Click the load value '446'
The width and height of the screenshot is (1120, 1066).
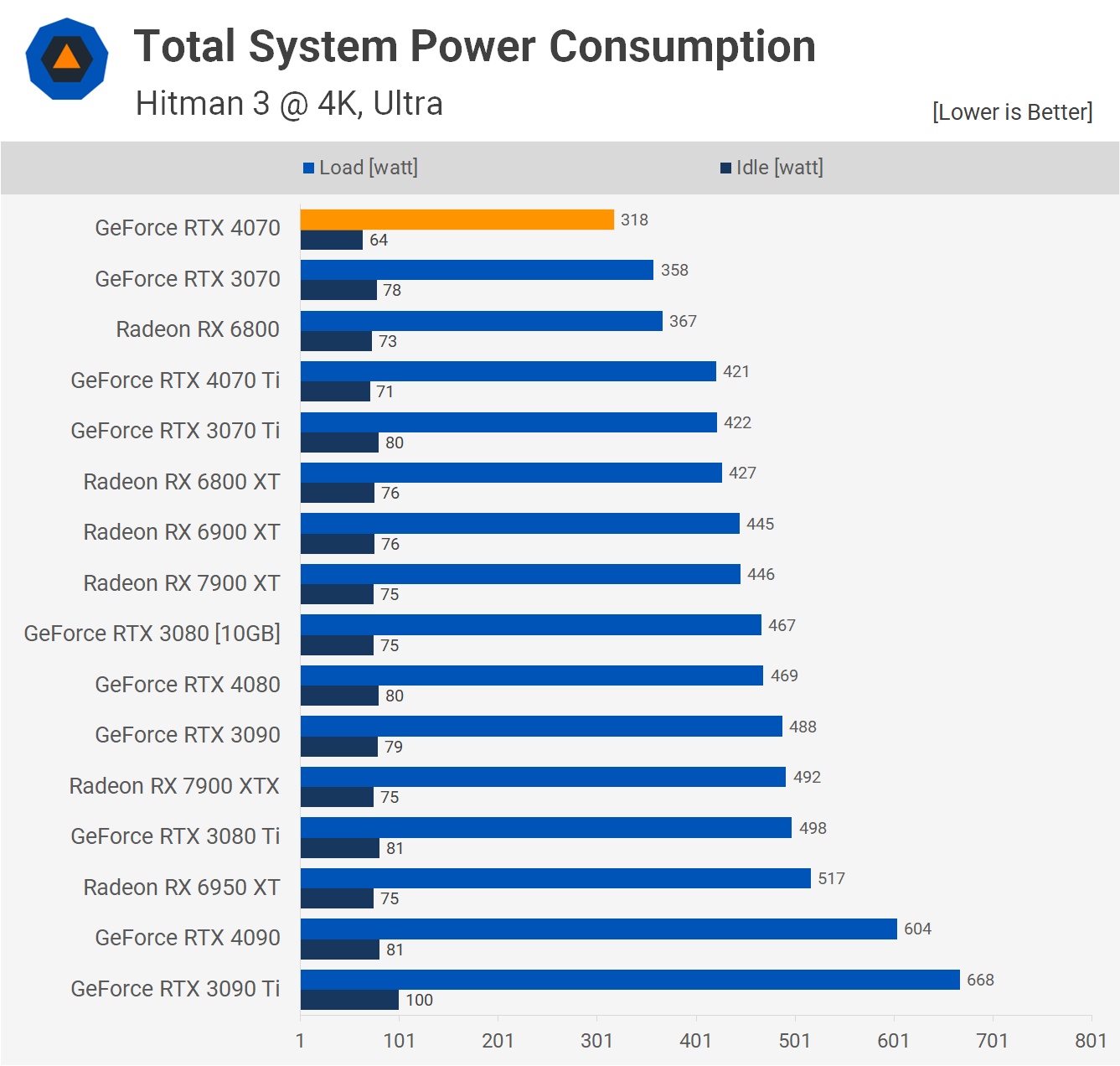[x=761, y=575]
